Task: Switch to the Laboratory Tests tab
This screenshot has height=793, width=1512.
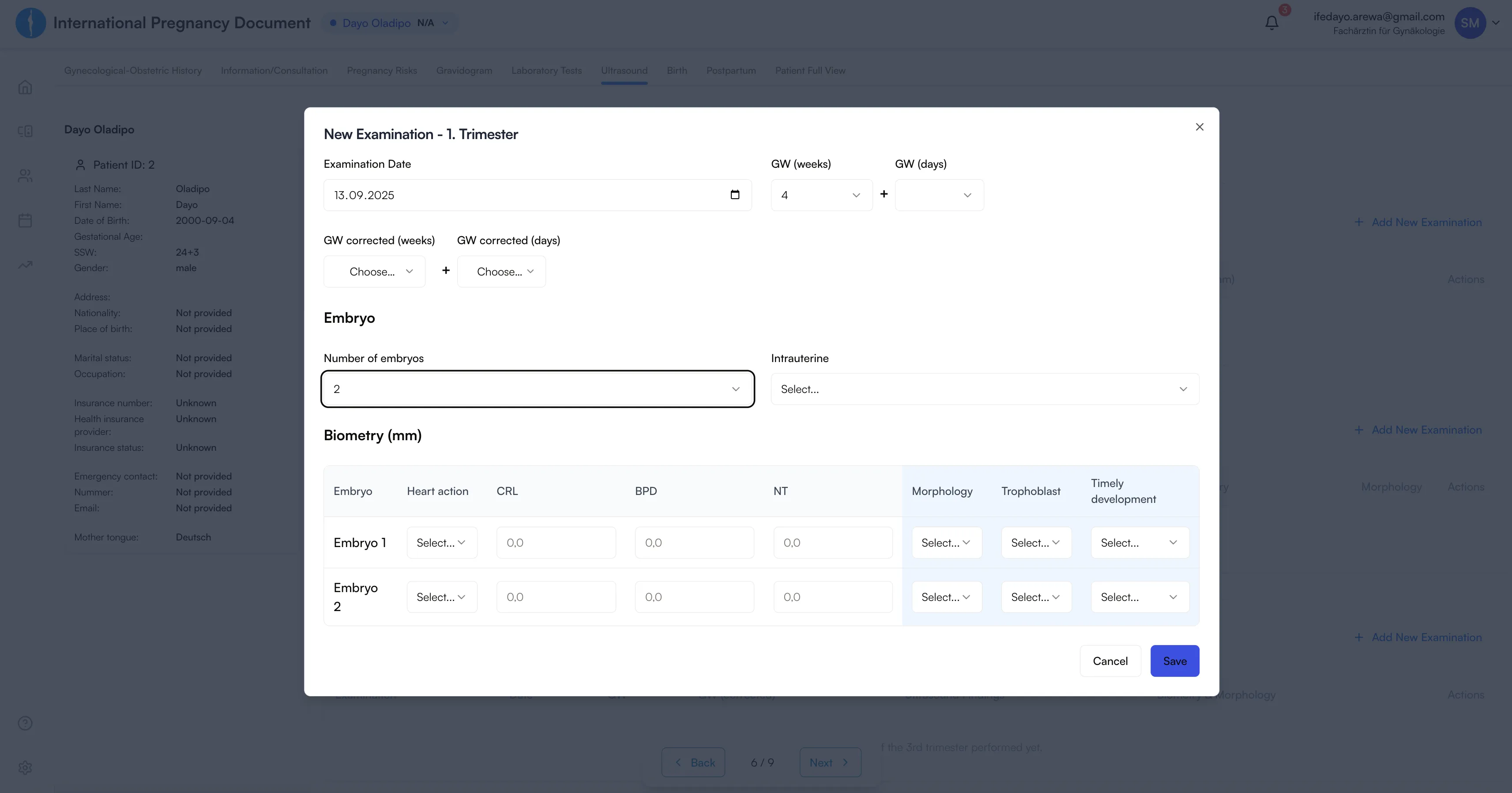Action: pos(546,71)
